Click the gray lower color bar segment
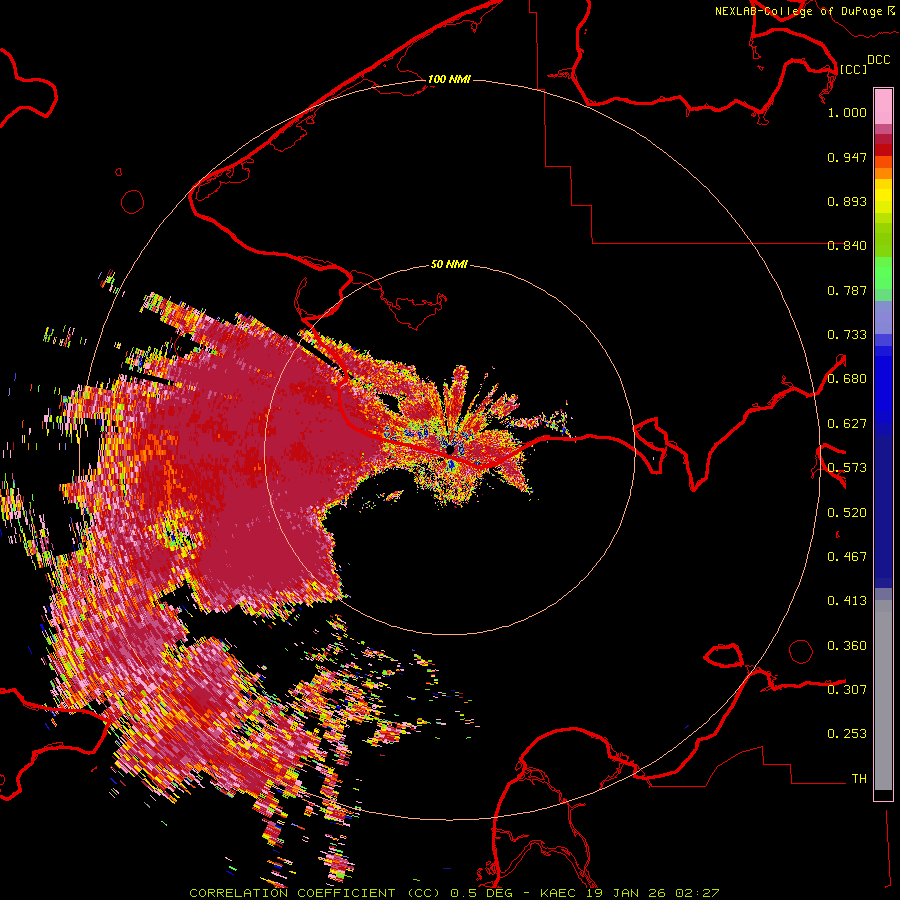 point(883,695)
